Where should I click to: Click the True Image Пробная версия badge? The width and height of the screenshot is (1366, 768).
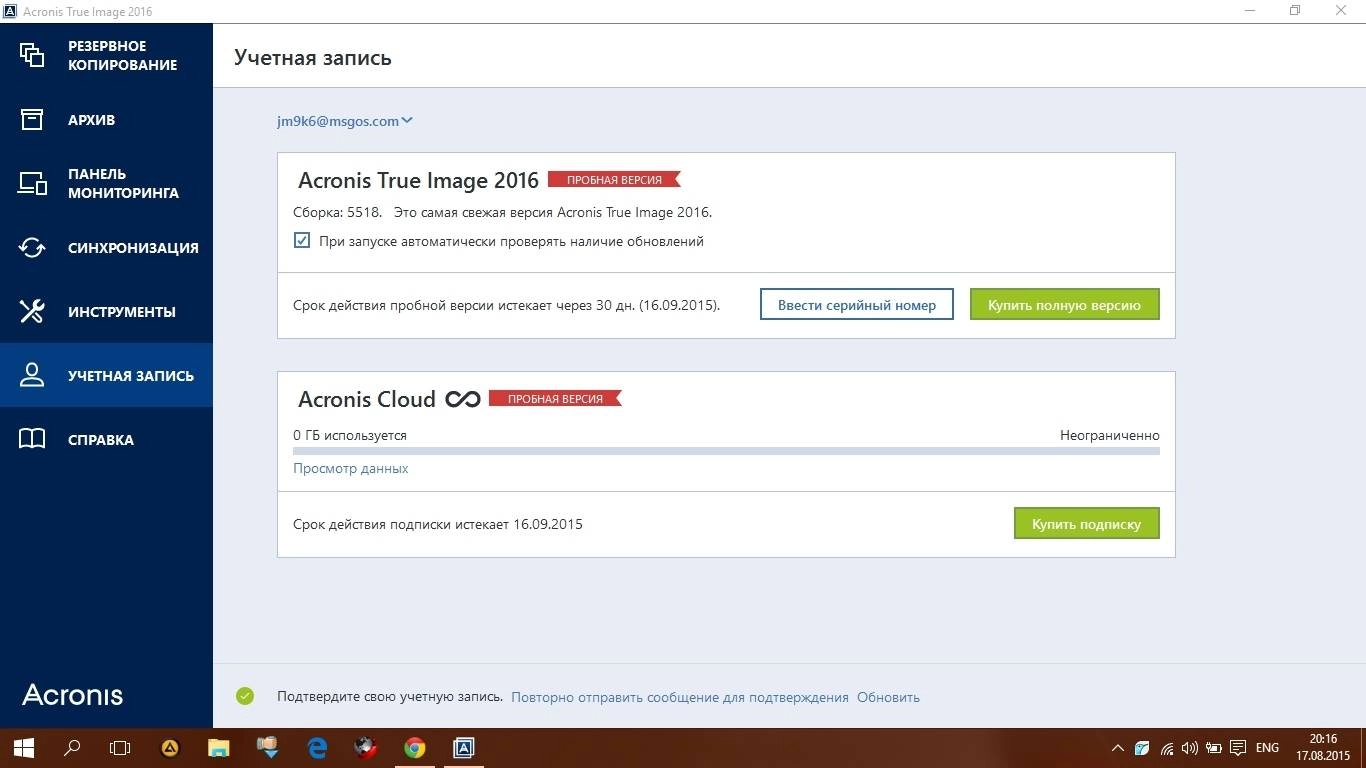pos(614,180)
